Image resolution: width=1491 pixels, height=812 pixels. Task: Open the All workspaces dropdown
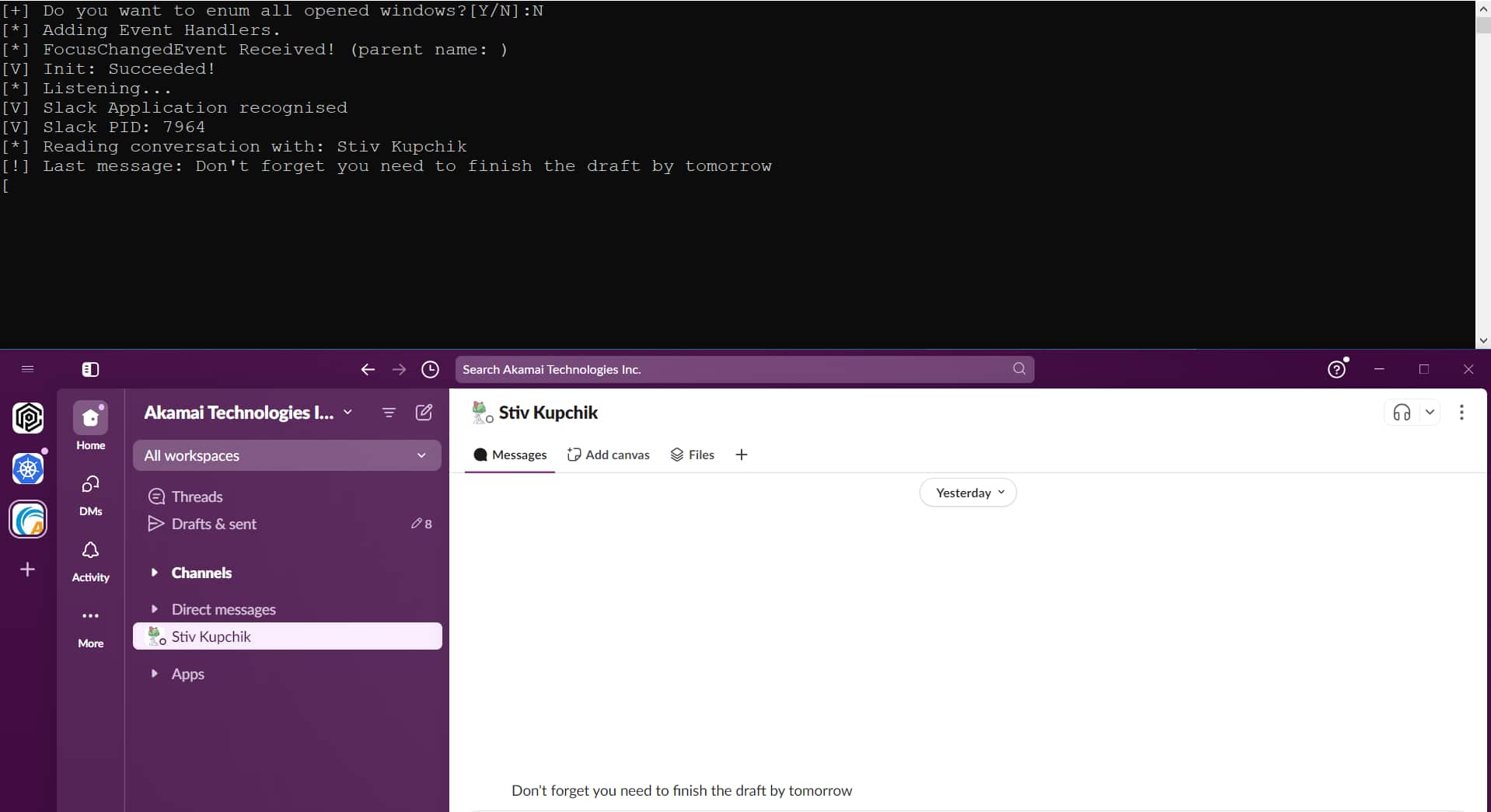click(x=286, y=455)
